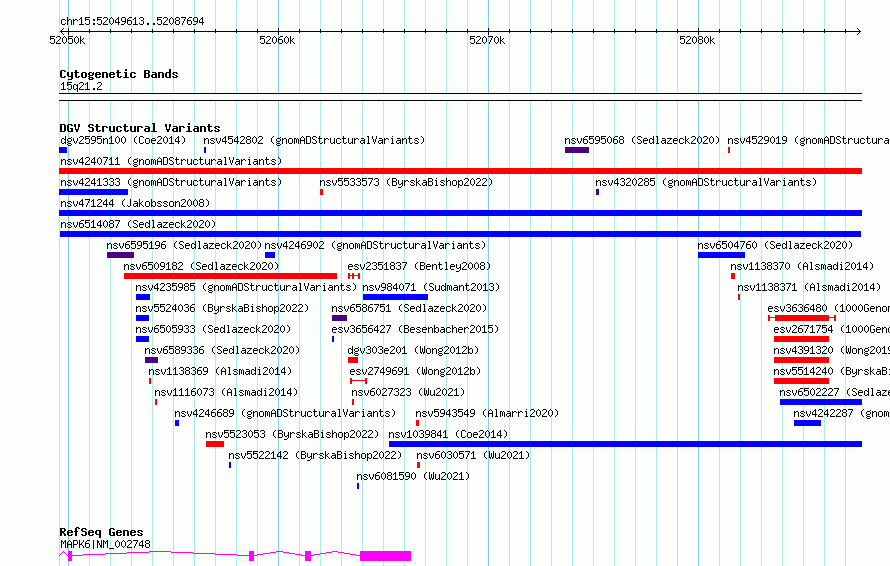Select nsv6081590 (Wu2021) label

pyautogui.click(x=413, y=476)
